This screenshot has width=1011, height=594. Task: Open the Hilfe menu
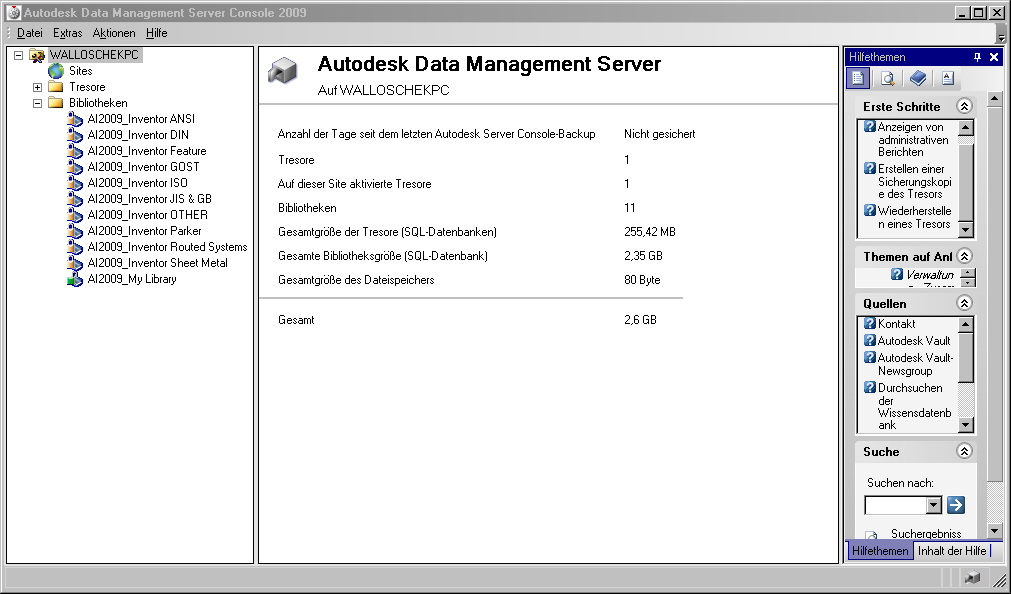157,33
